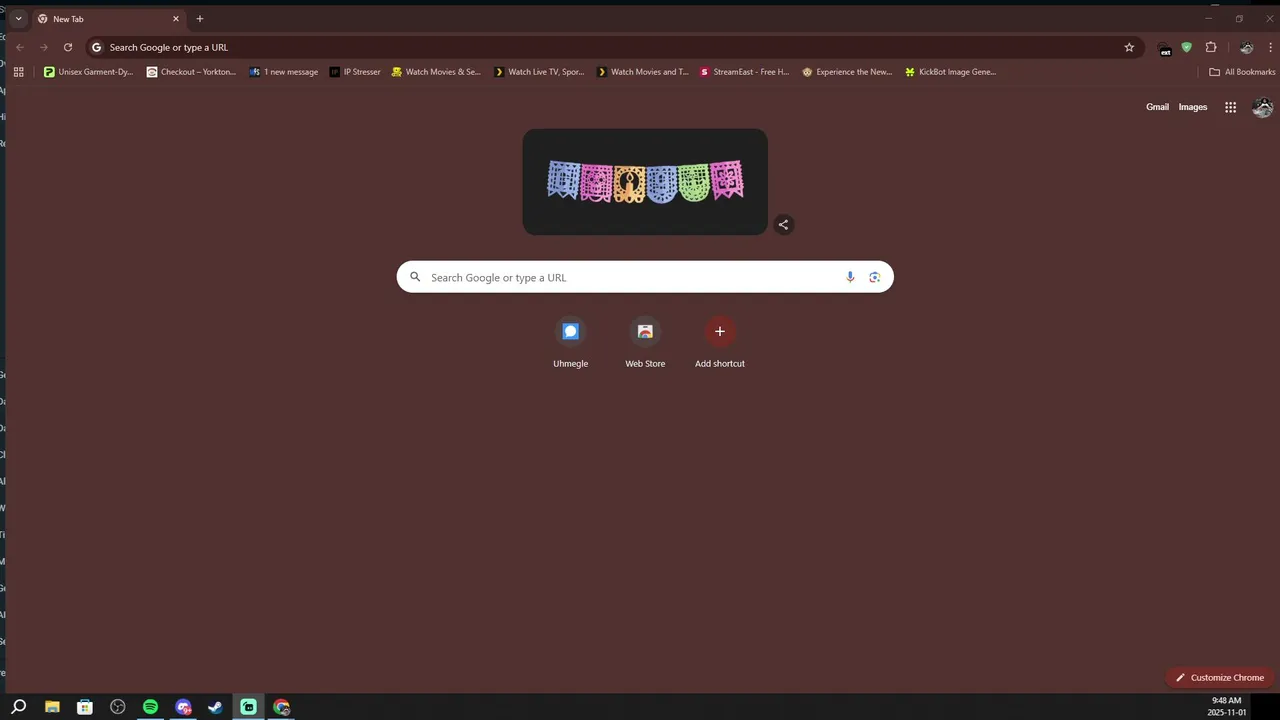Open 'Experience the New...' bookmark

pyautogui.click(x=847, y=72)
